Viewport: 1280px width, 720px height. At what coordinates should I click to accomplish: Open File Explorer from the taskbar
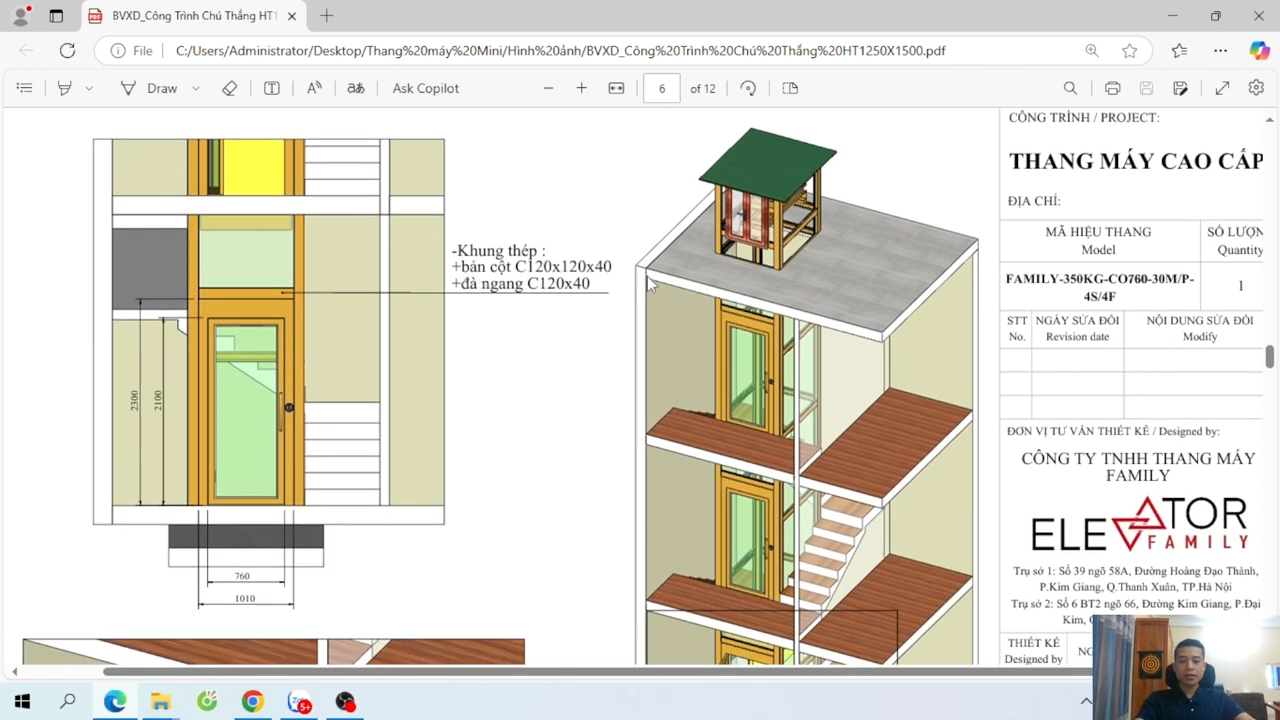pyautogui.click(x=161, y=702)
